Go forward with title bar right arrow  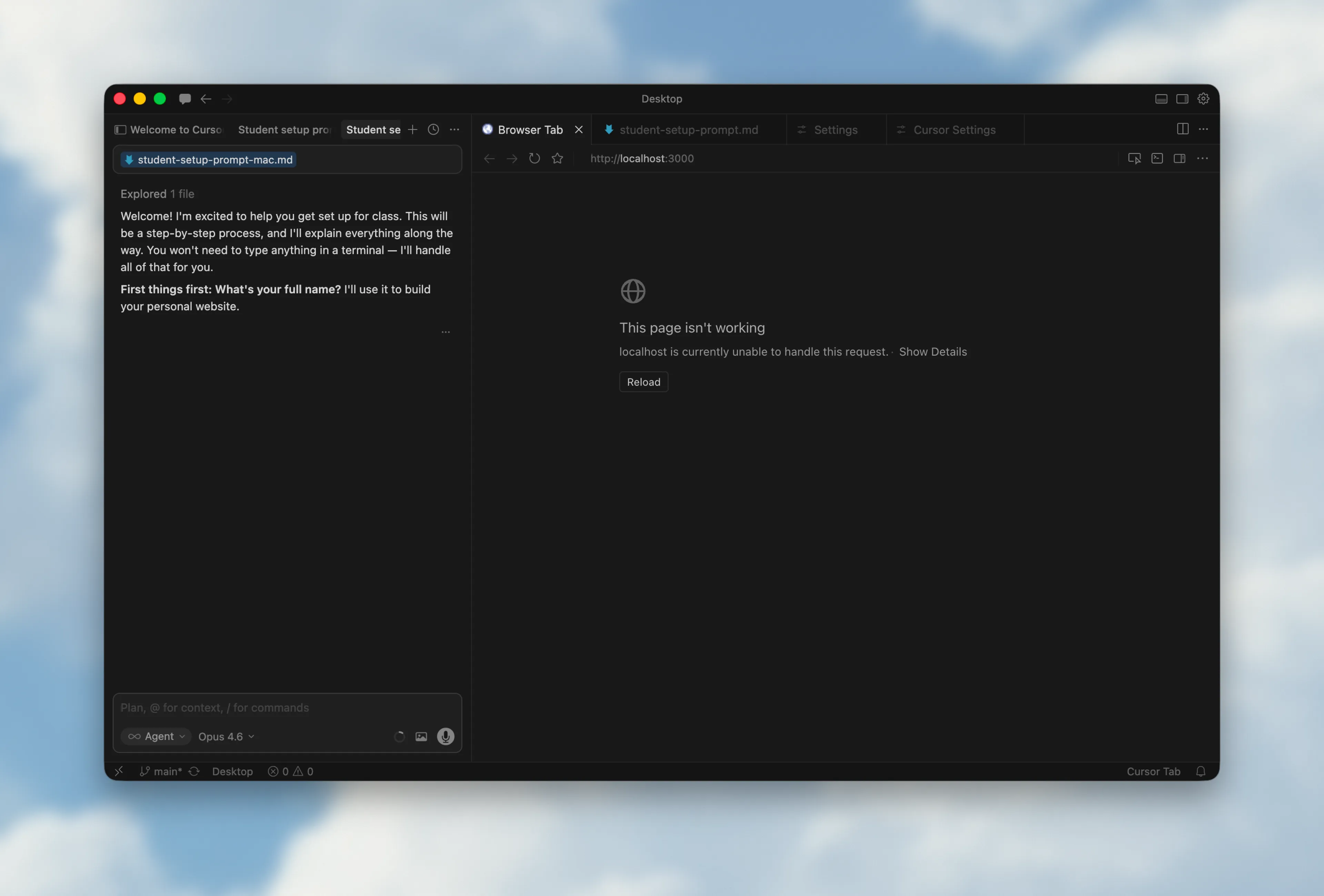(x=227, y=99)
